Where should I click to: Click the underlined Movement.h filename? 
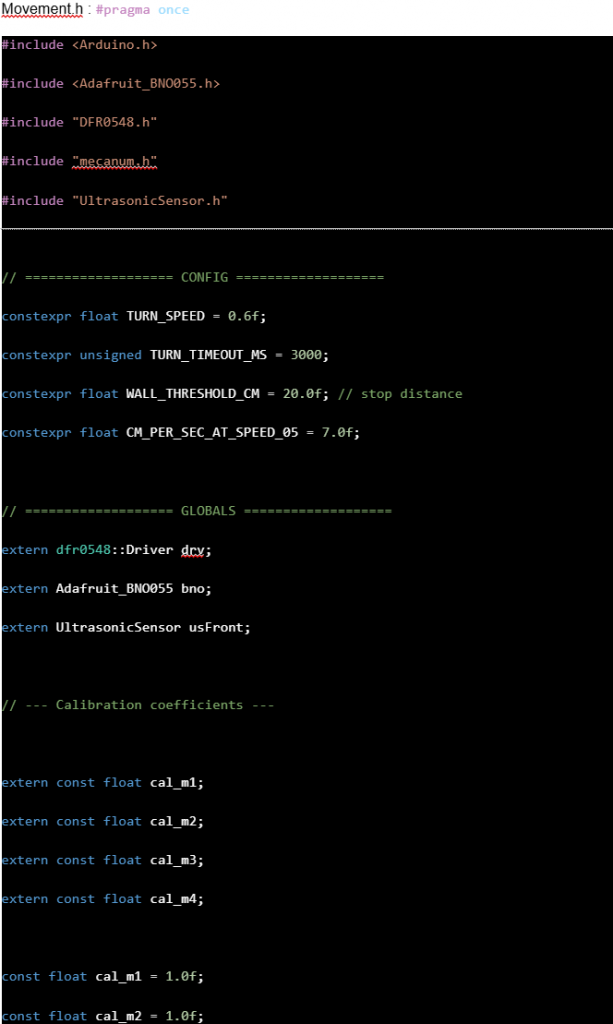42,10
